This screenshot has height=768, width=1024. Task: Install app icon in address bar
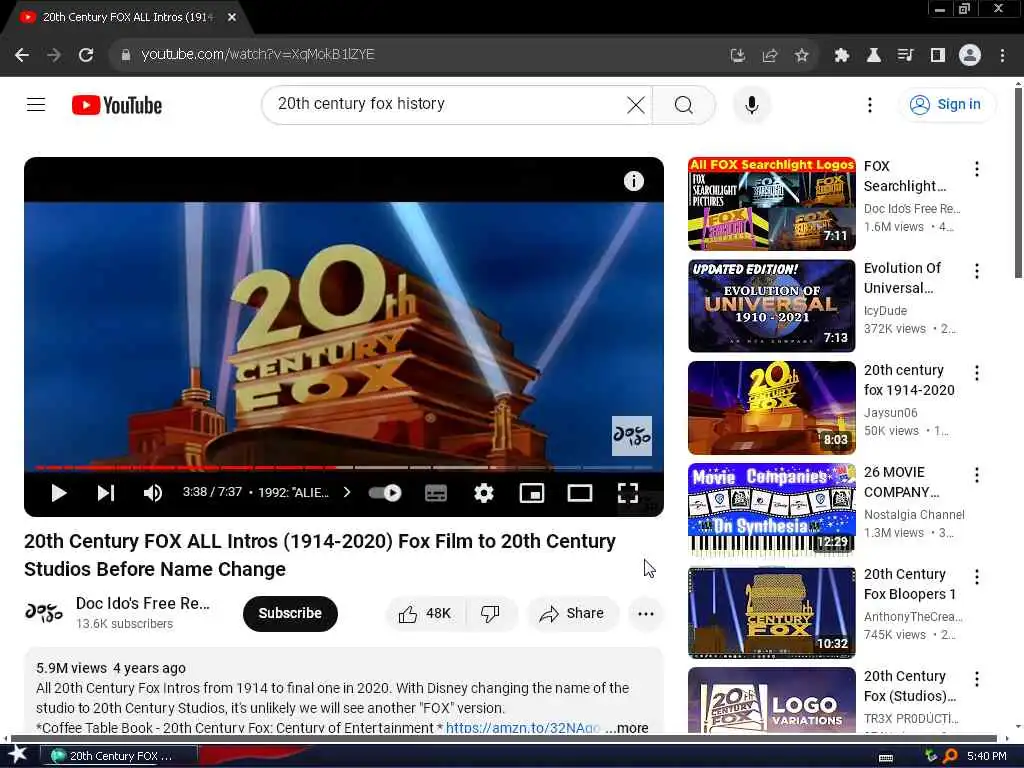tap(737, 56)
